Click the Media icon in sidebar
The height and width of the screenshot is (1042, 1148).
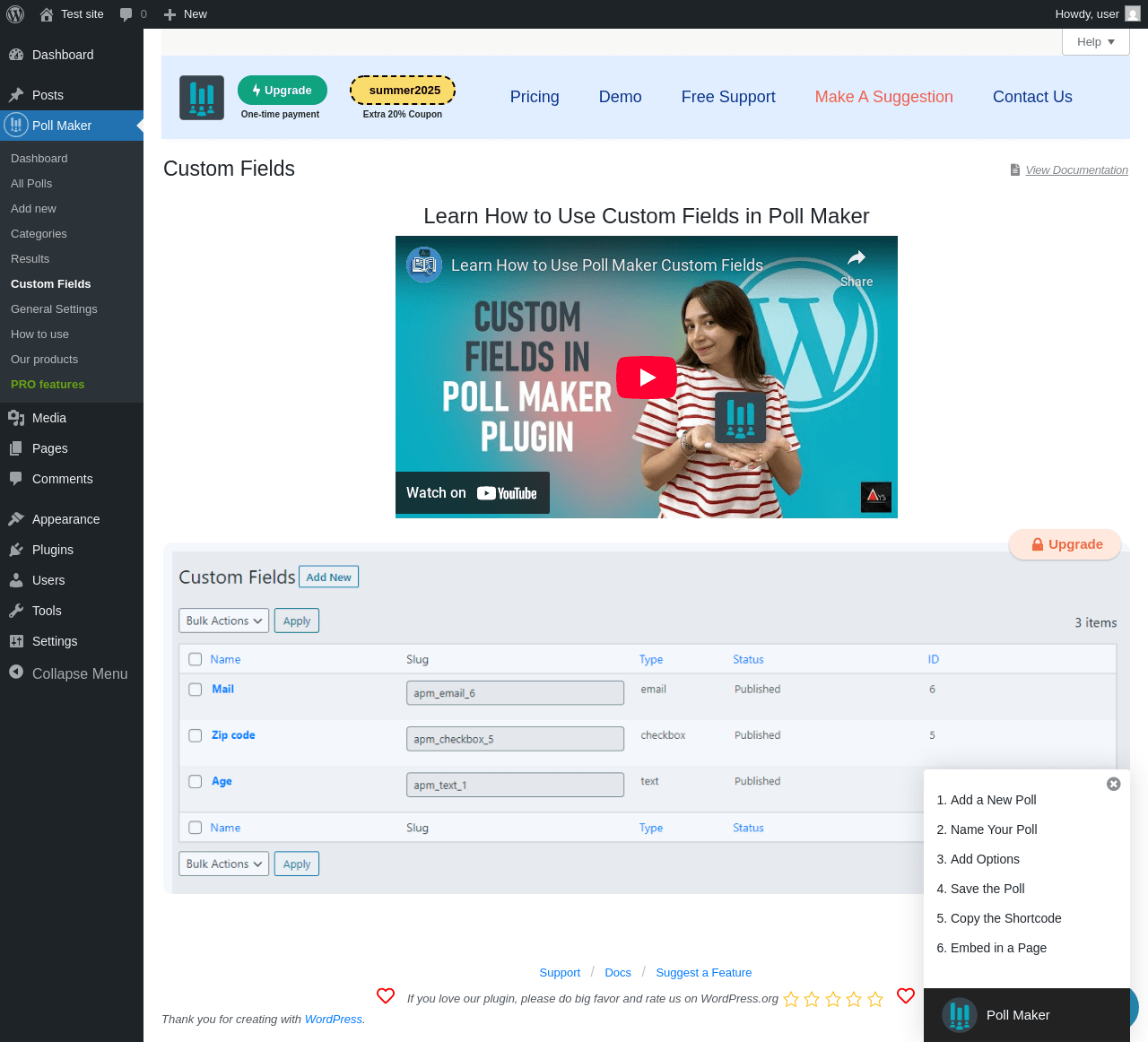click(x=16, y=418)
